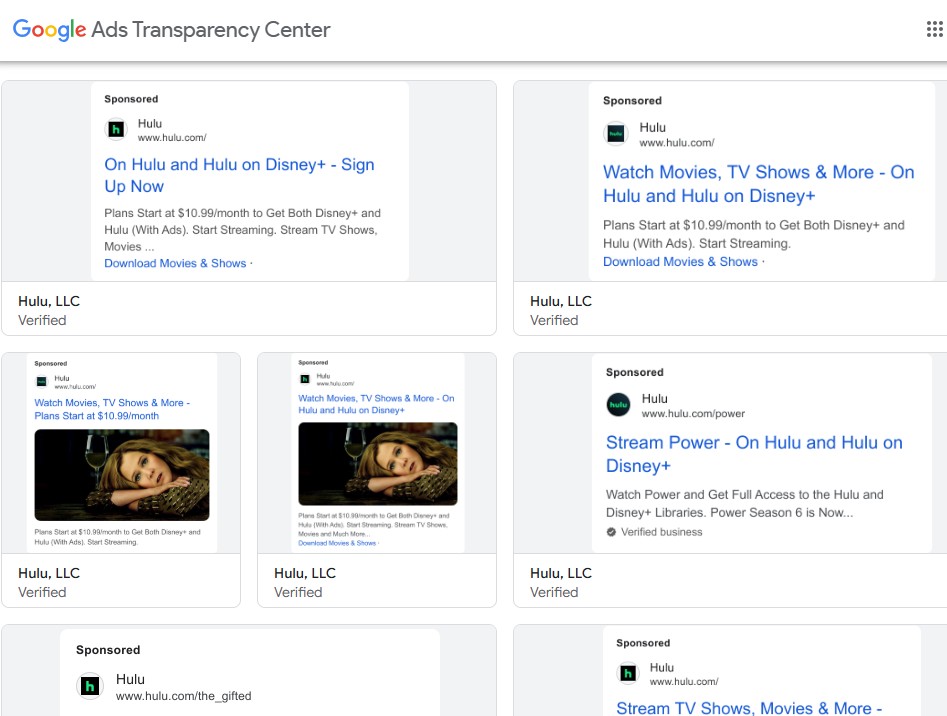Click the Google logo in the header

point(50,29)
